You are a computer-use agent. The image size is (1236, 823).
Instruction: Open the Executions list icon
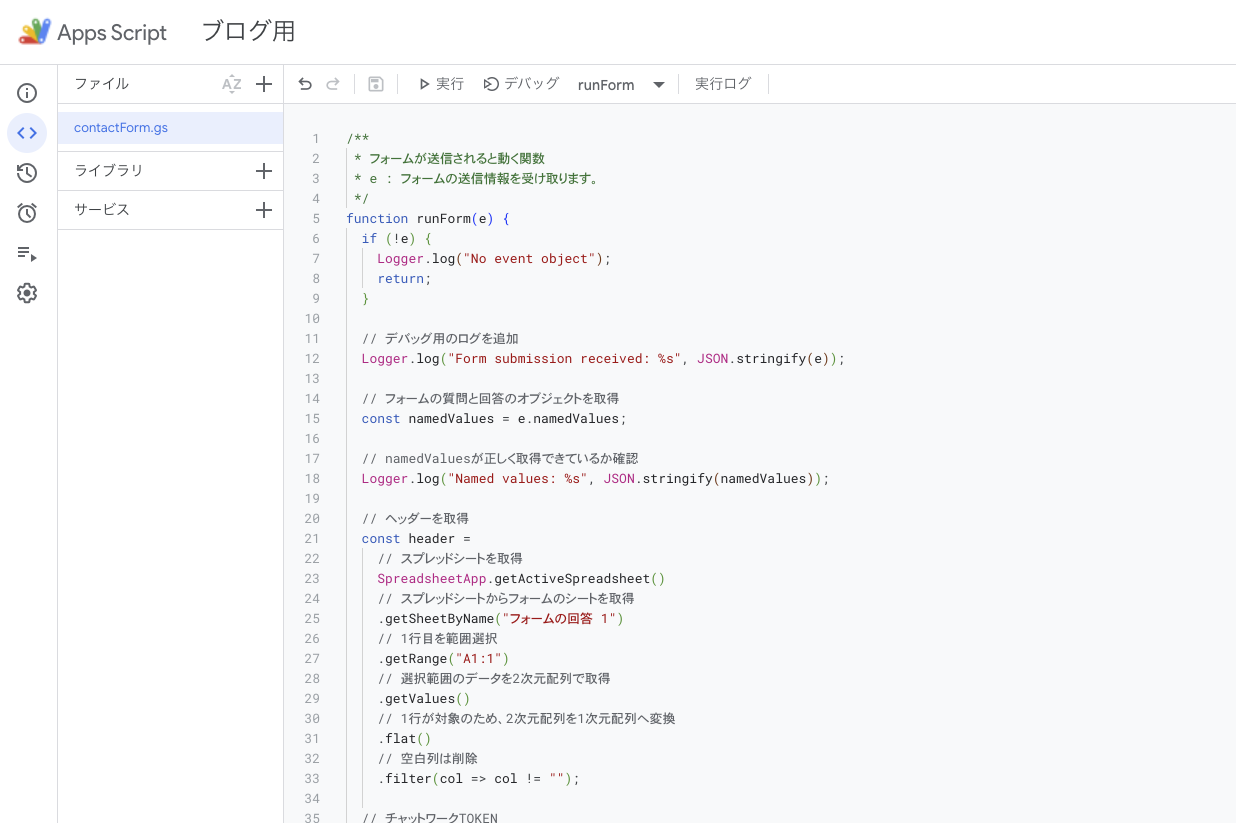click(27, 253)
